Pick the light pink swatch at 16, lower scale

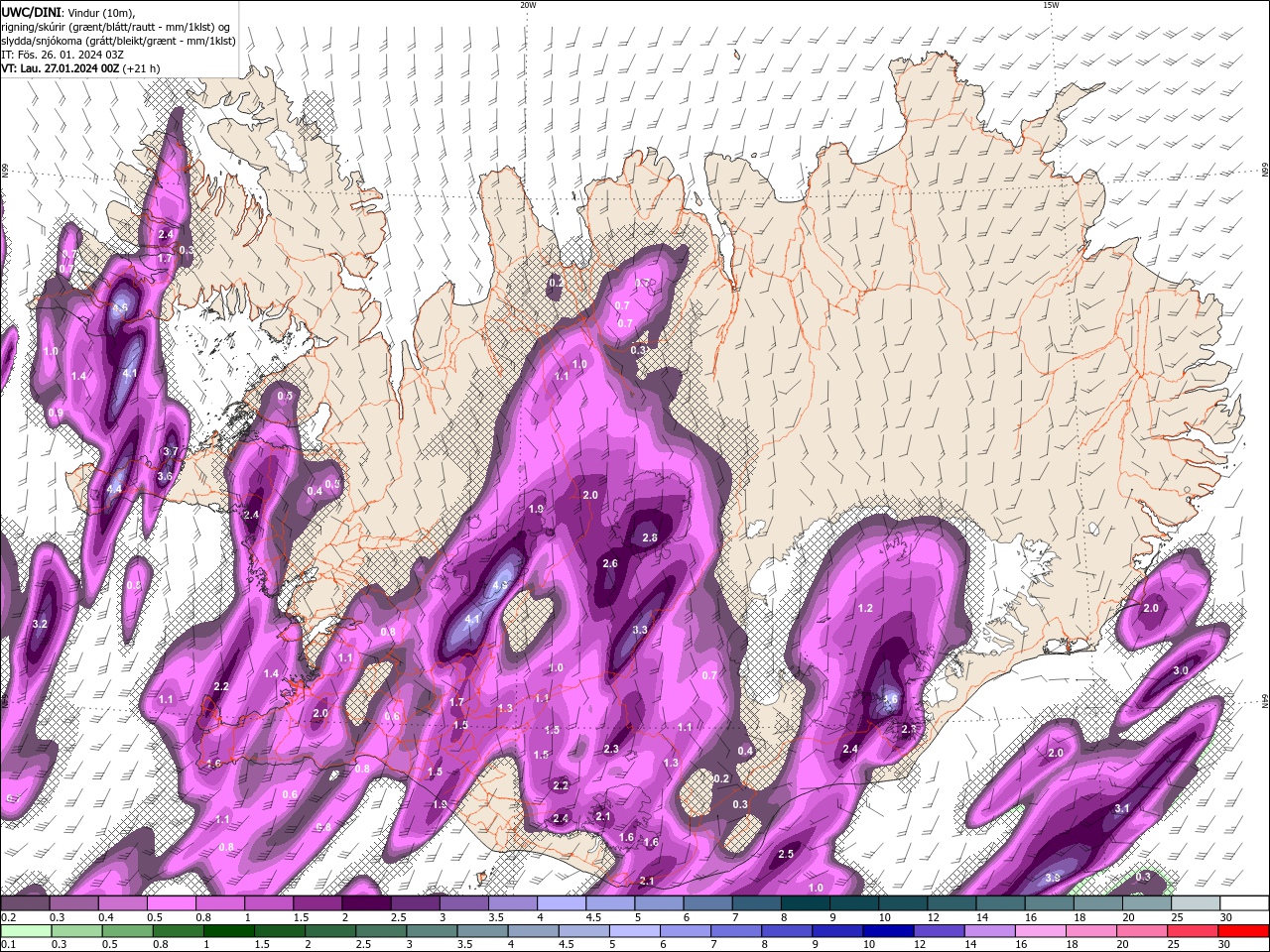click(x=1040, y=931)
